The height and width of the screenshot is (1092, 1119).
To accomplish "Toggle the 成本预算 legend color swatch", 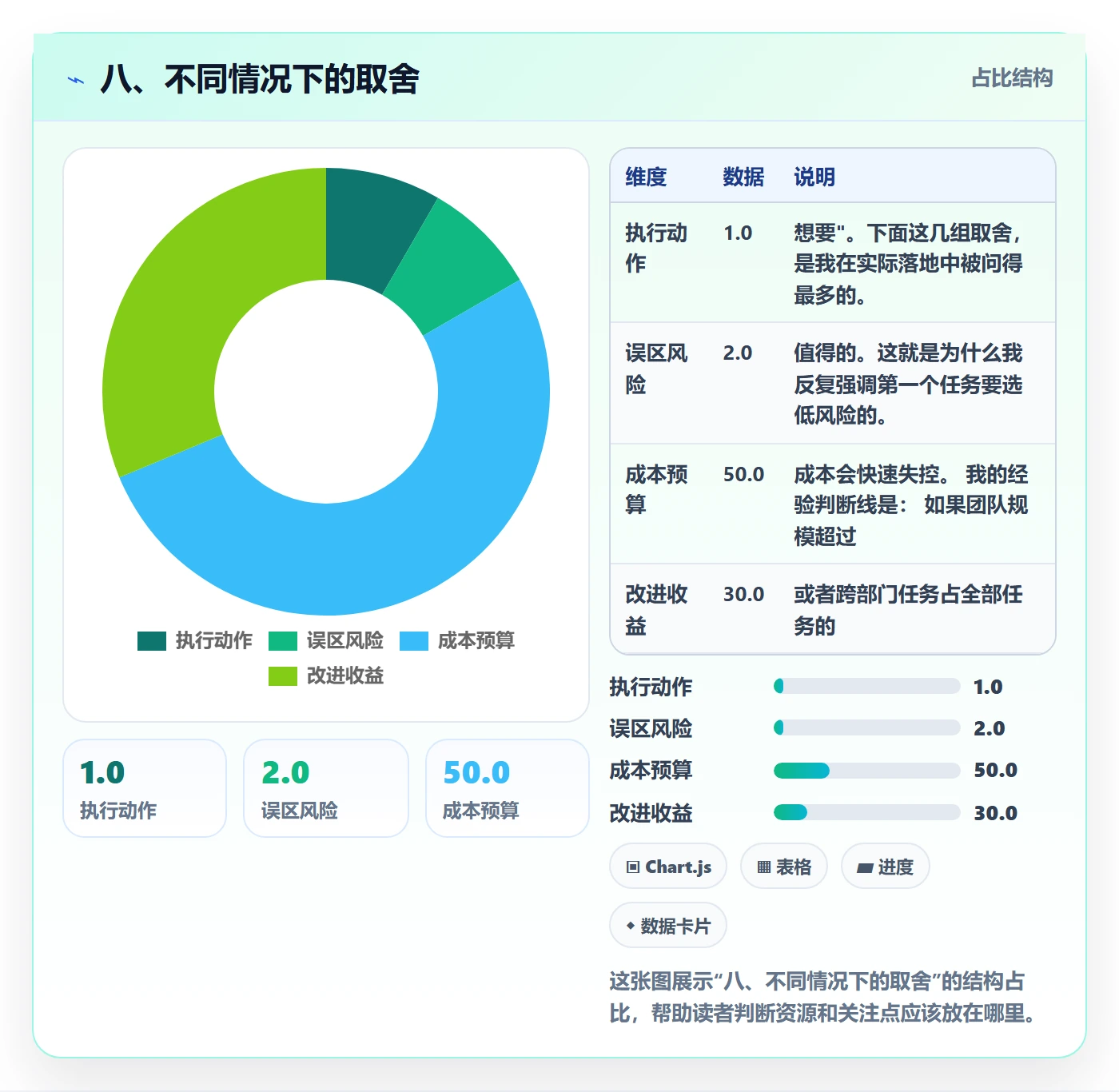I will click(x=414, y=640).
